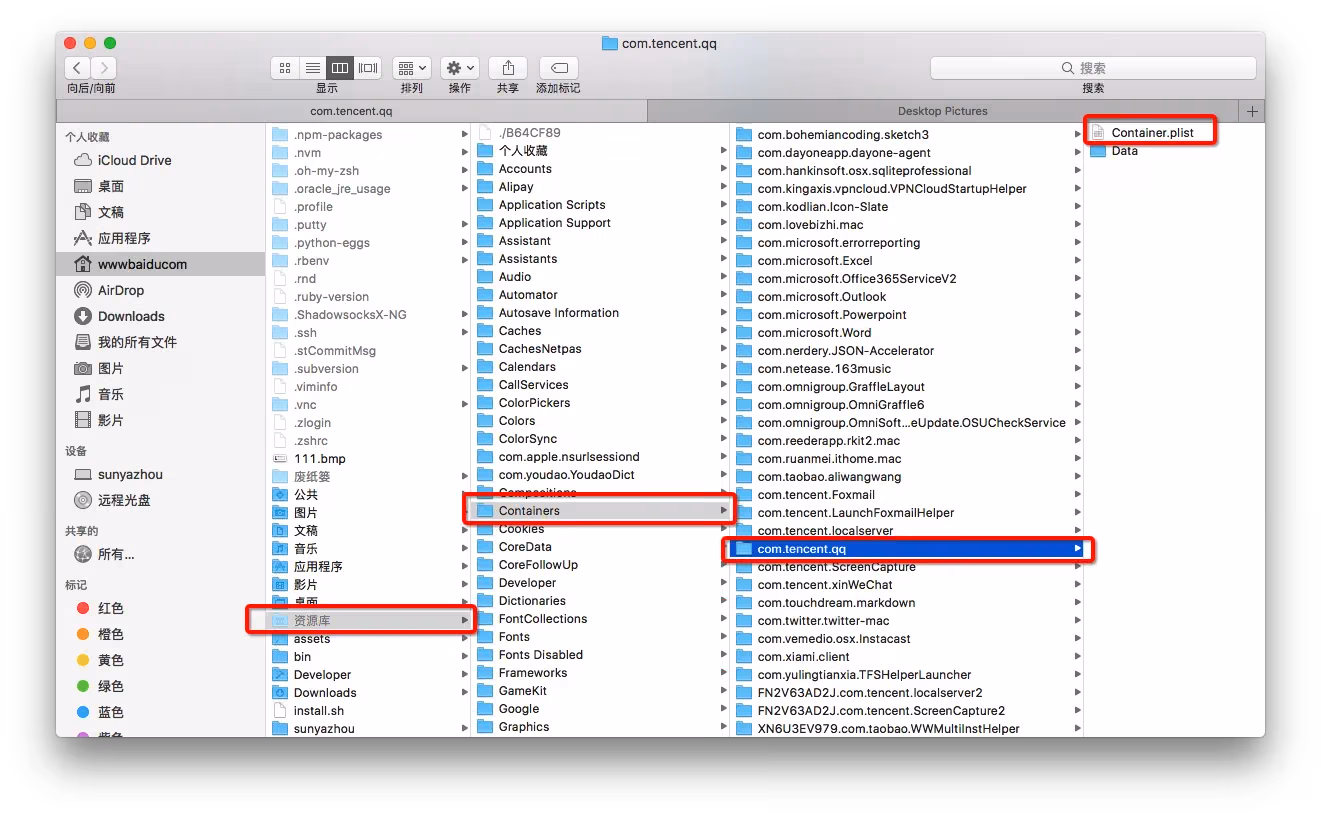Open AirDrop in the sidebar
The height and width of the screenshot is (817, 1321).
pyautogui.click(x=120, y=290)
